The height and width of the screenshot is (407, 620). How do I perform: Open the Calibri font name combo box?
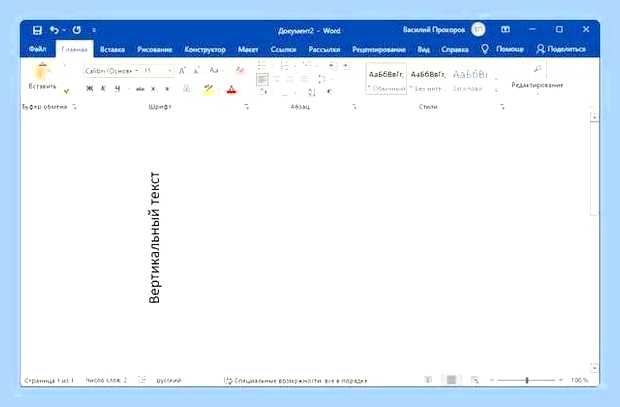pos(112,70)
